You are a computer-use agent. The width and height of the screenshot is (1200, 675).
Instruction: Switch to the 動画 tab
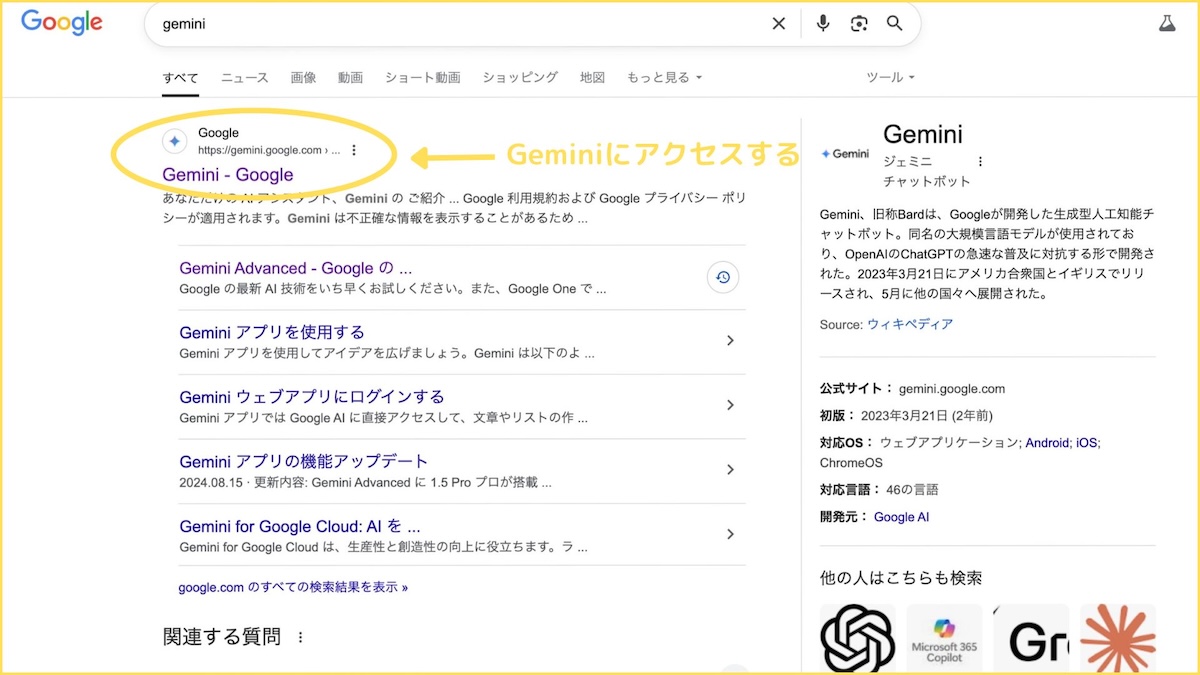350,77
